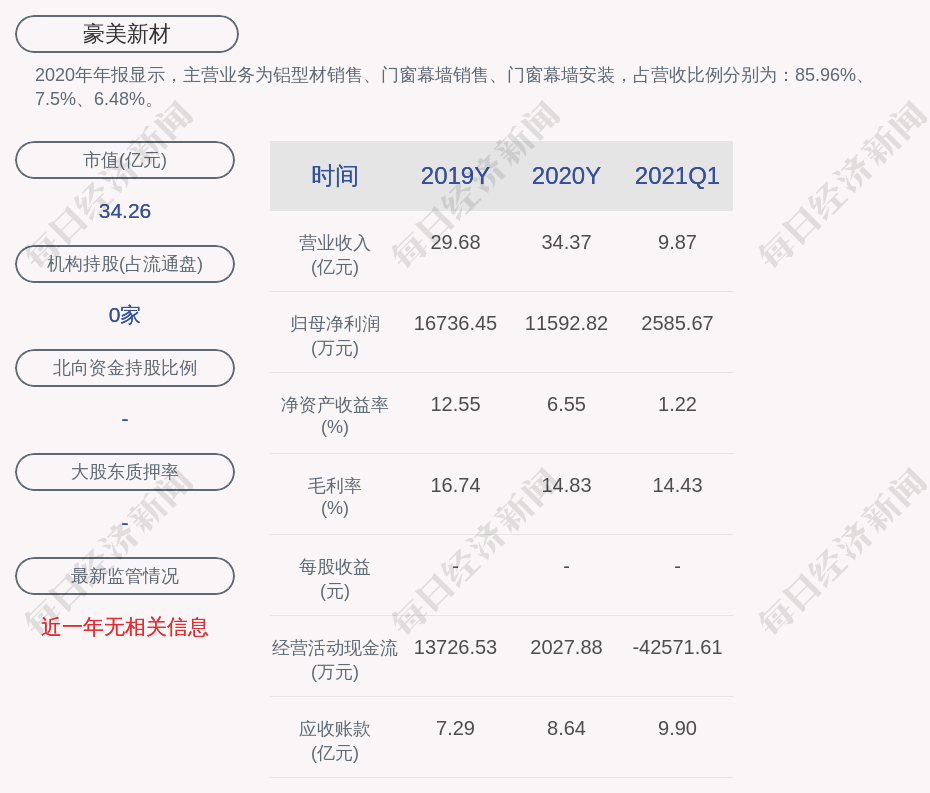The image size is (930, 793).
Task: Click the 经营活动现金流 row label
Action: [x=335, y=659]
